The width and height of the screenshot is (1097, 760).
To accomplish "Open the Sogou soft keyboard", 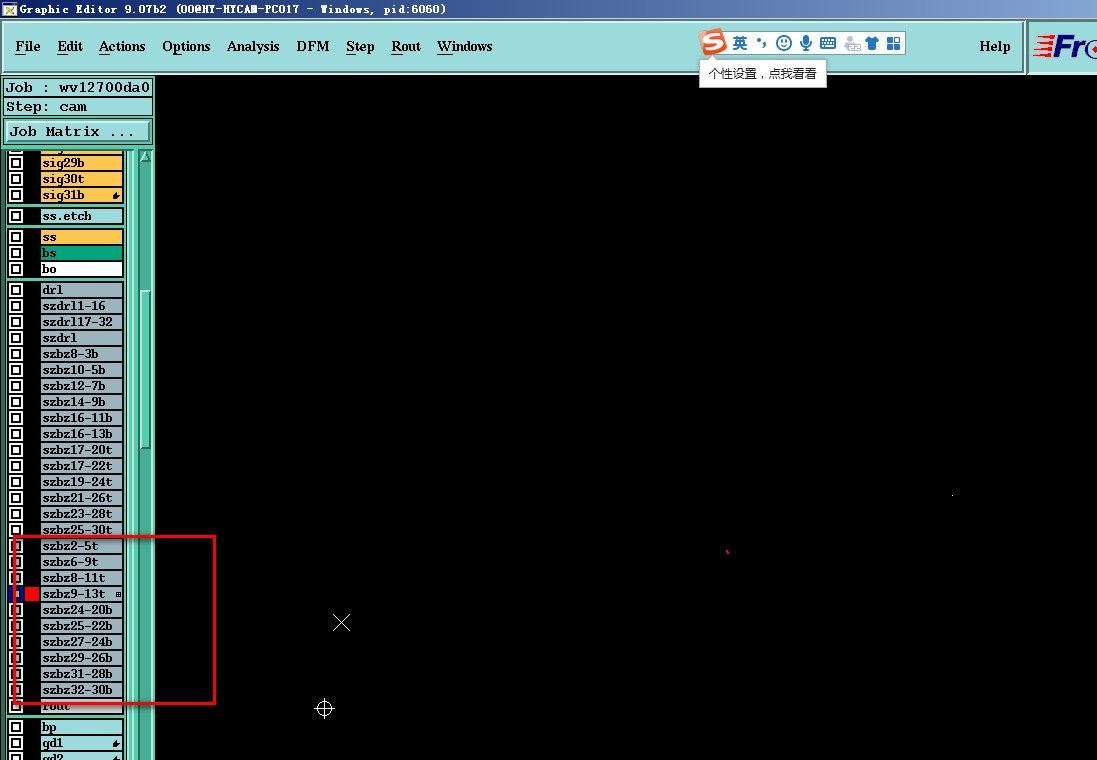I will click(828, 43).
